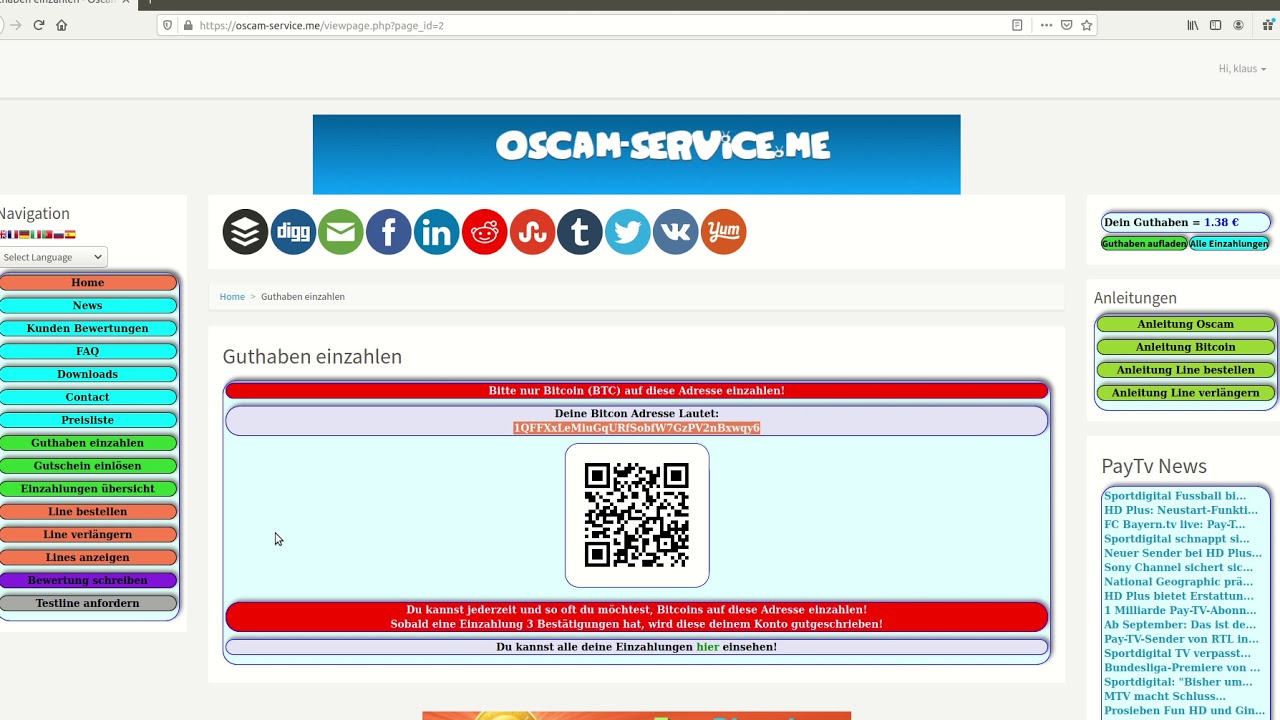The image size is (1280, 720).
Task: Go to browser home page icon
Action: (62, 25)
